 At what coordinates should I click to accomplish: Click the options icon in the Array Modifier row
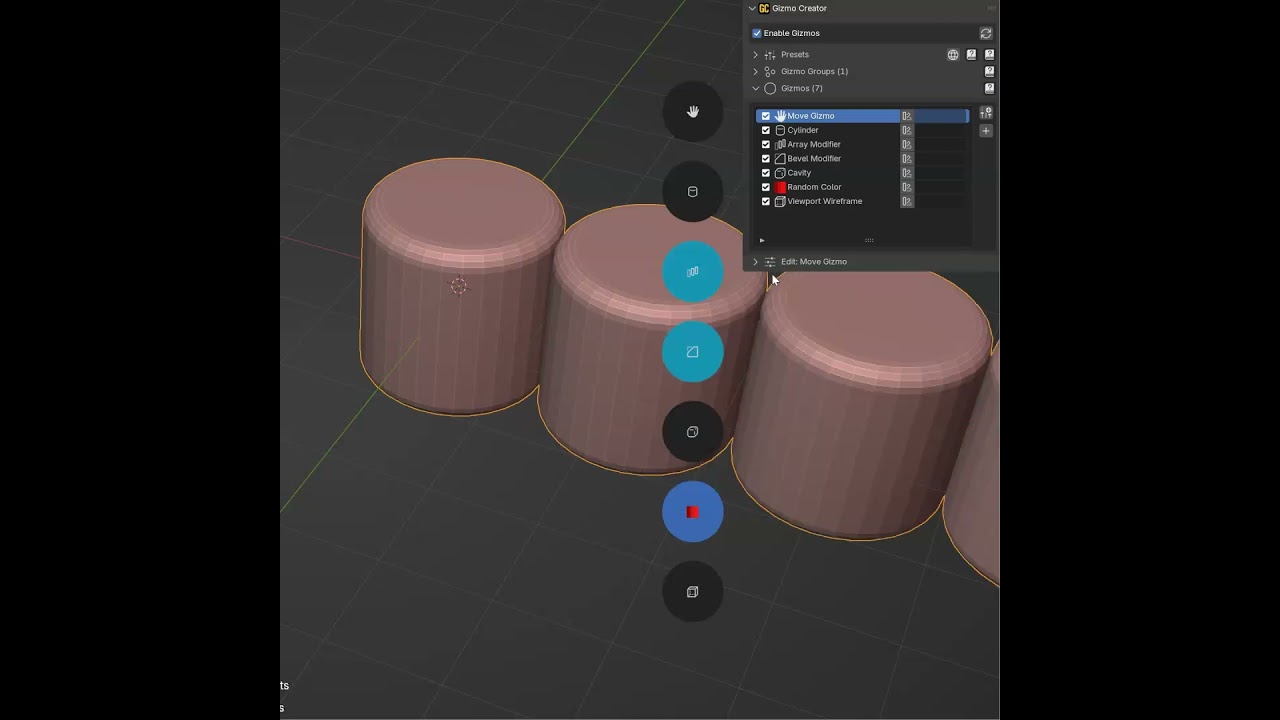coord(907,144)
